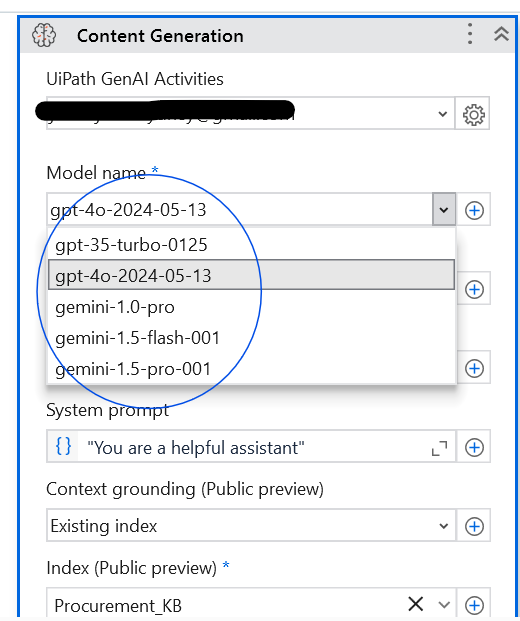Click the Content Generation title

tap(160, 36)
